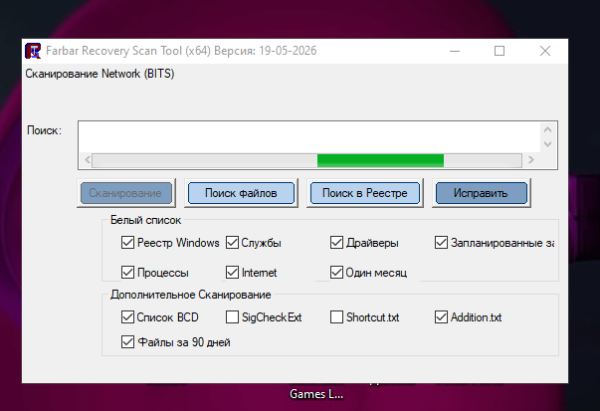Disable the Один месяц checkbox
This screenshot has height=411, width=600.
[x=336, y=272]
